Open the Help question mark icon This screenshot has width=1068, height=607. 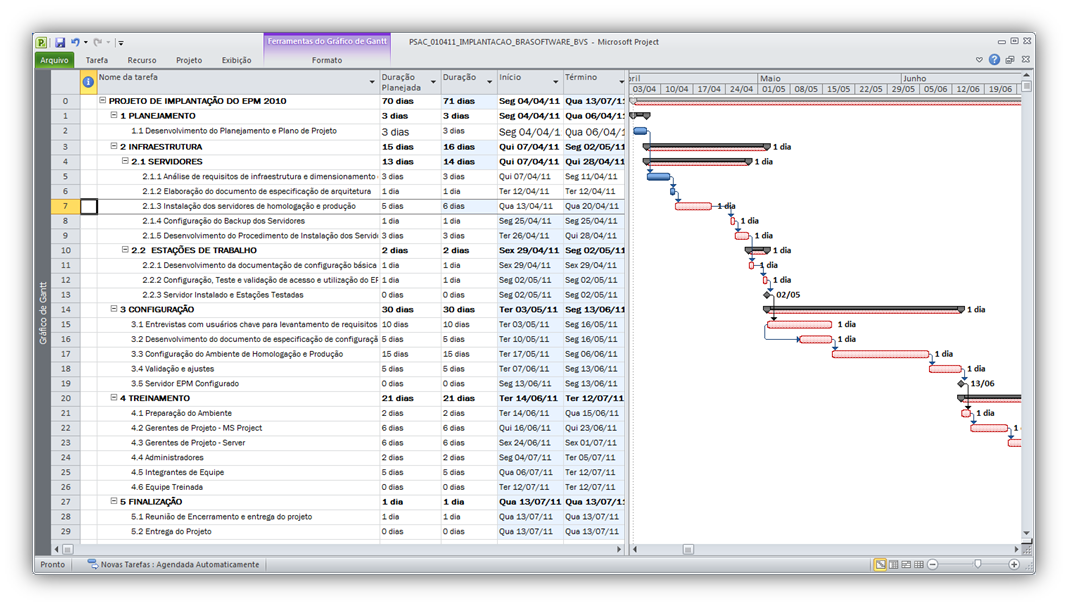click(x=995, y=59)
